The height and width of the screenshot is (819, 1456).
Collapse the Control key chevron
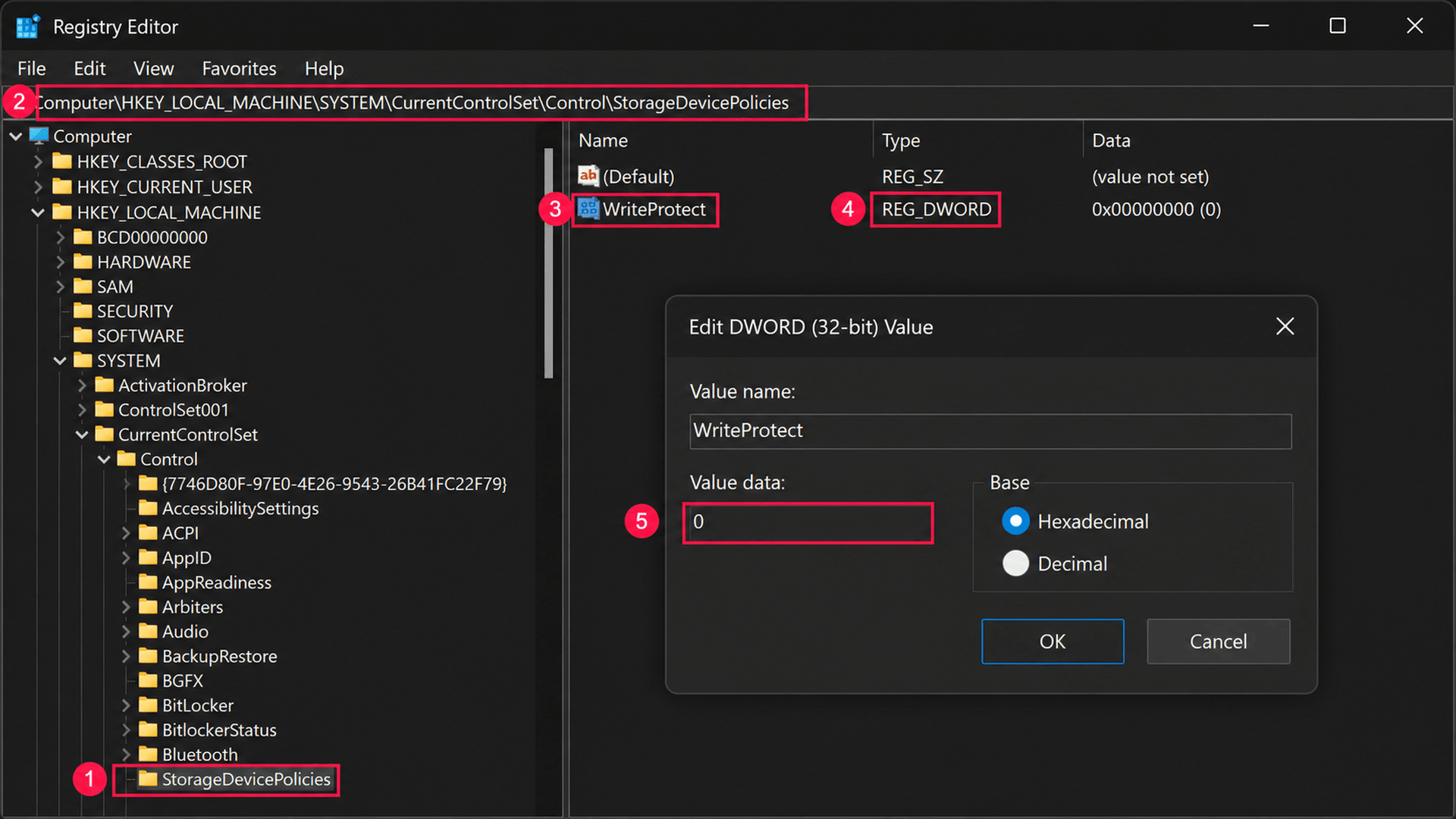point(104,460)
